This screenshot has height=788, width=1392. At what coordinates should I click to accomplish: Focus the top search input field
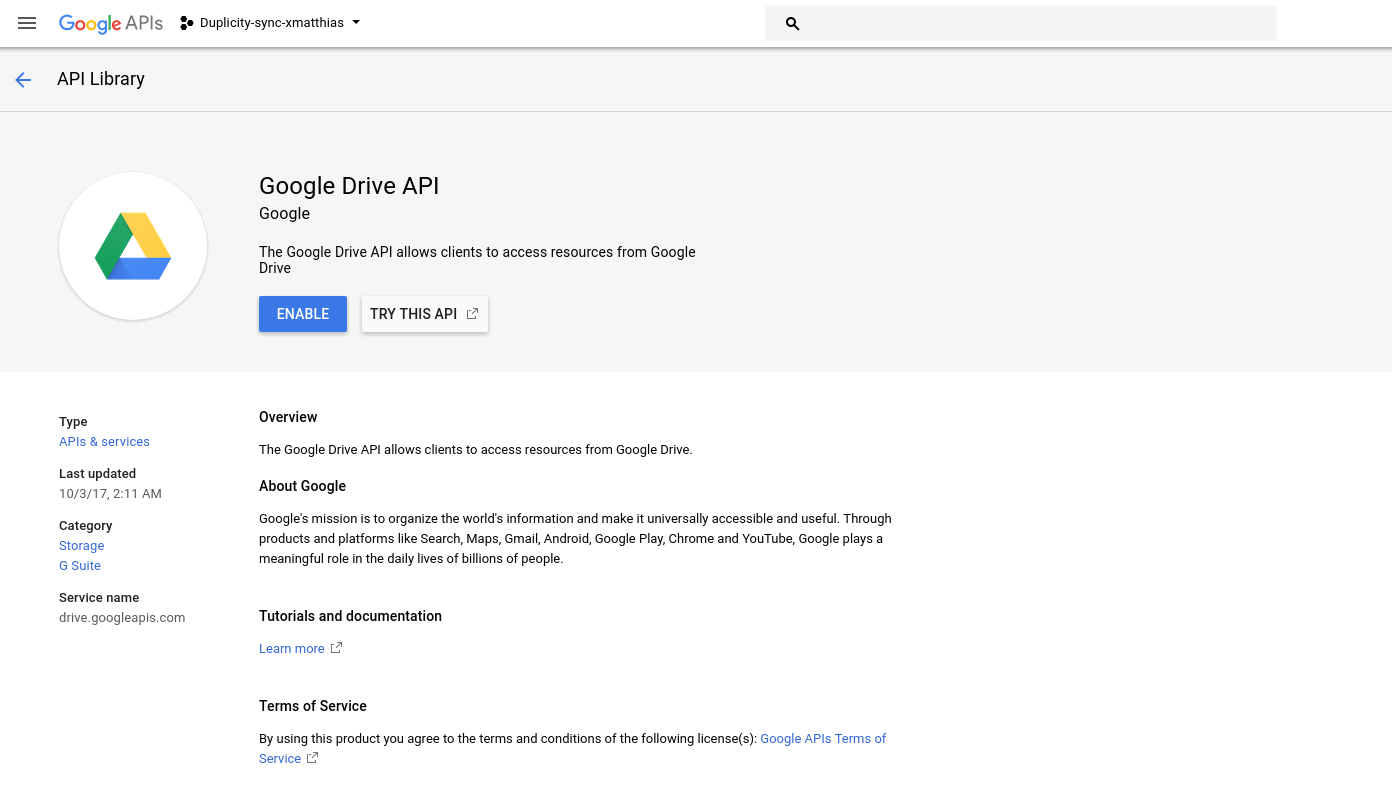1020,23
